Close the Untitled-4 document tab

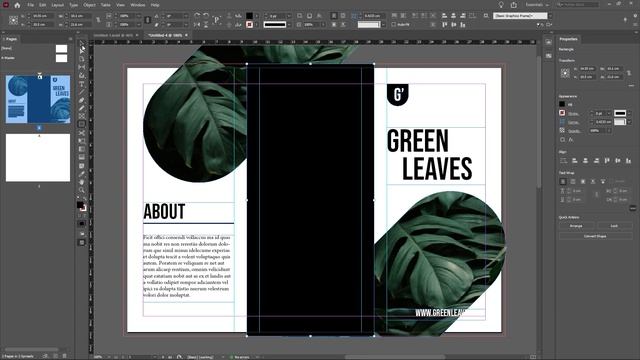pyautogui.click(x=187, y=36)
